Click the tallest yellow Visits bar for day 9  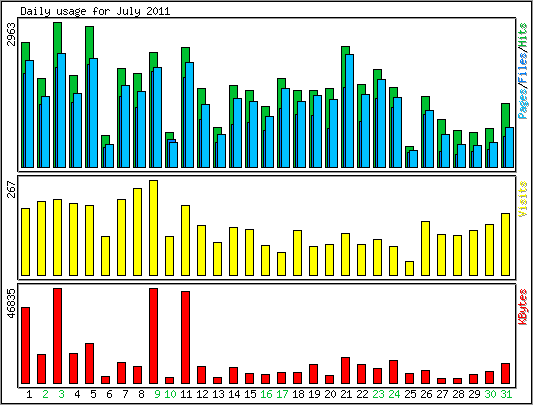coord(153,228)
